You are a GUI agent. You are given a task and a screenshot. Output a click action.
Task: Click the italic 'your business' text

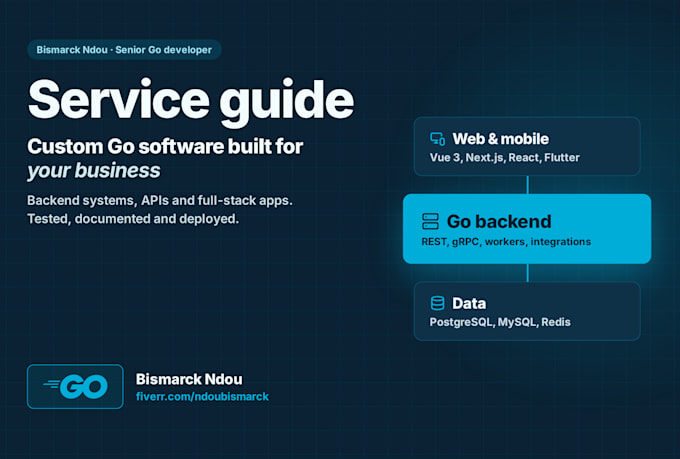point(94,170)
